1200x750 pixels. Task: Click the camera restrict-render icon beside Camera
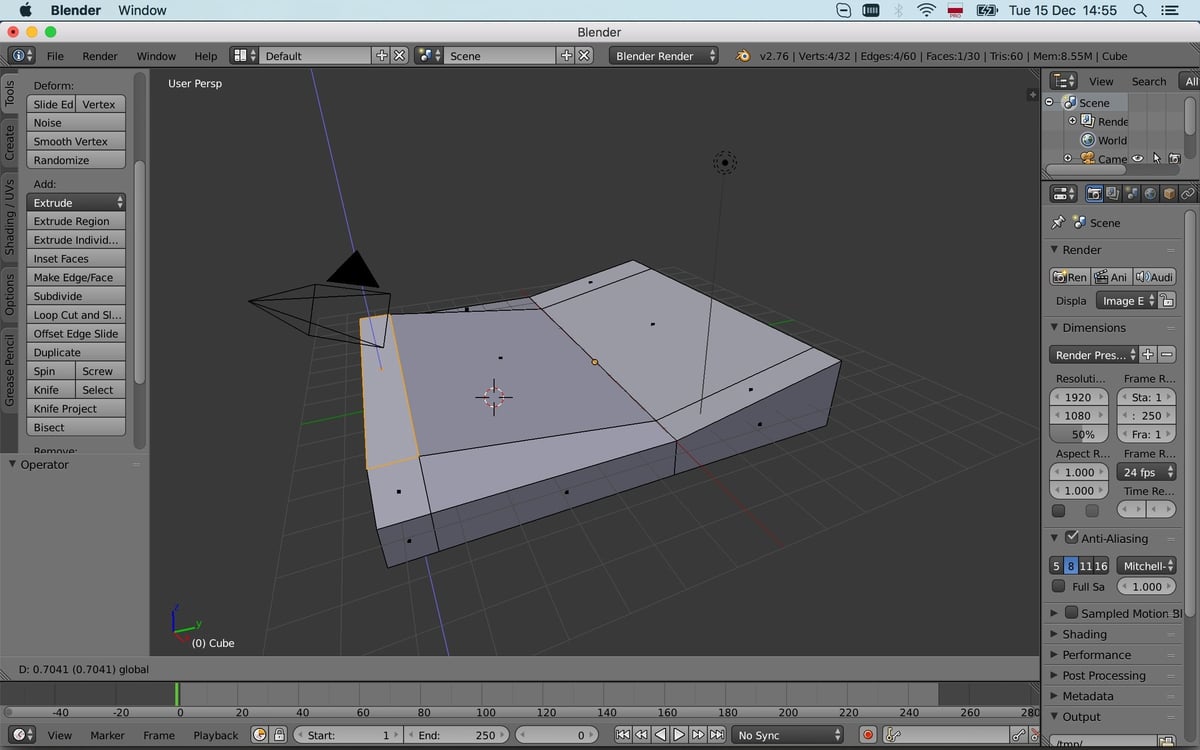point(1174,158)
